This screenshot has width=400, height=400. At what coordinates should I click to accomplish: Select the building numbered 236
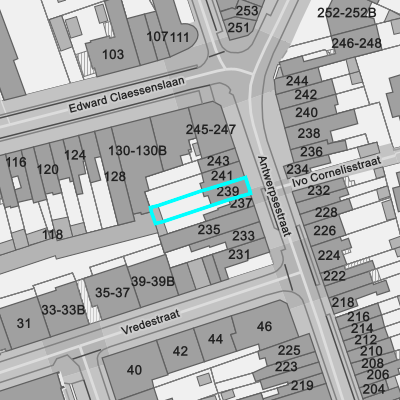(x=311, y=152)
